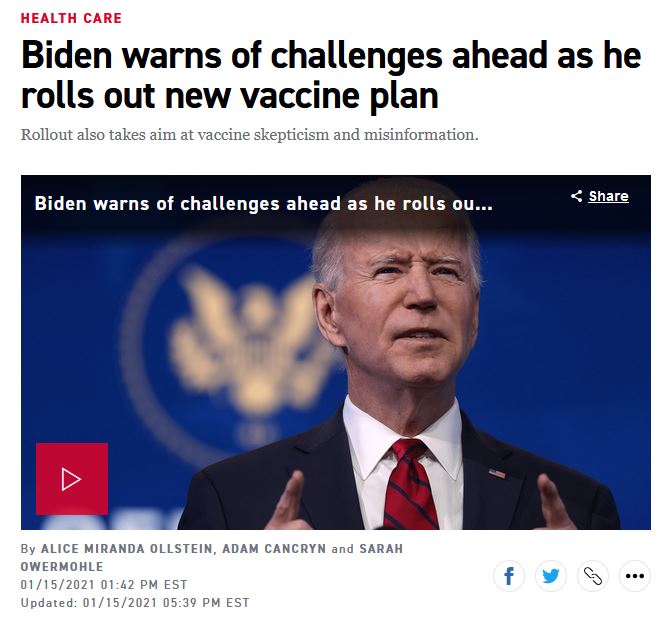Share article on Facebook
The image size is (668, 631).
click(509, 576)
